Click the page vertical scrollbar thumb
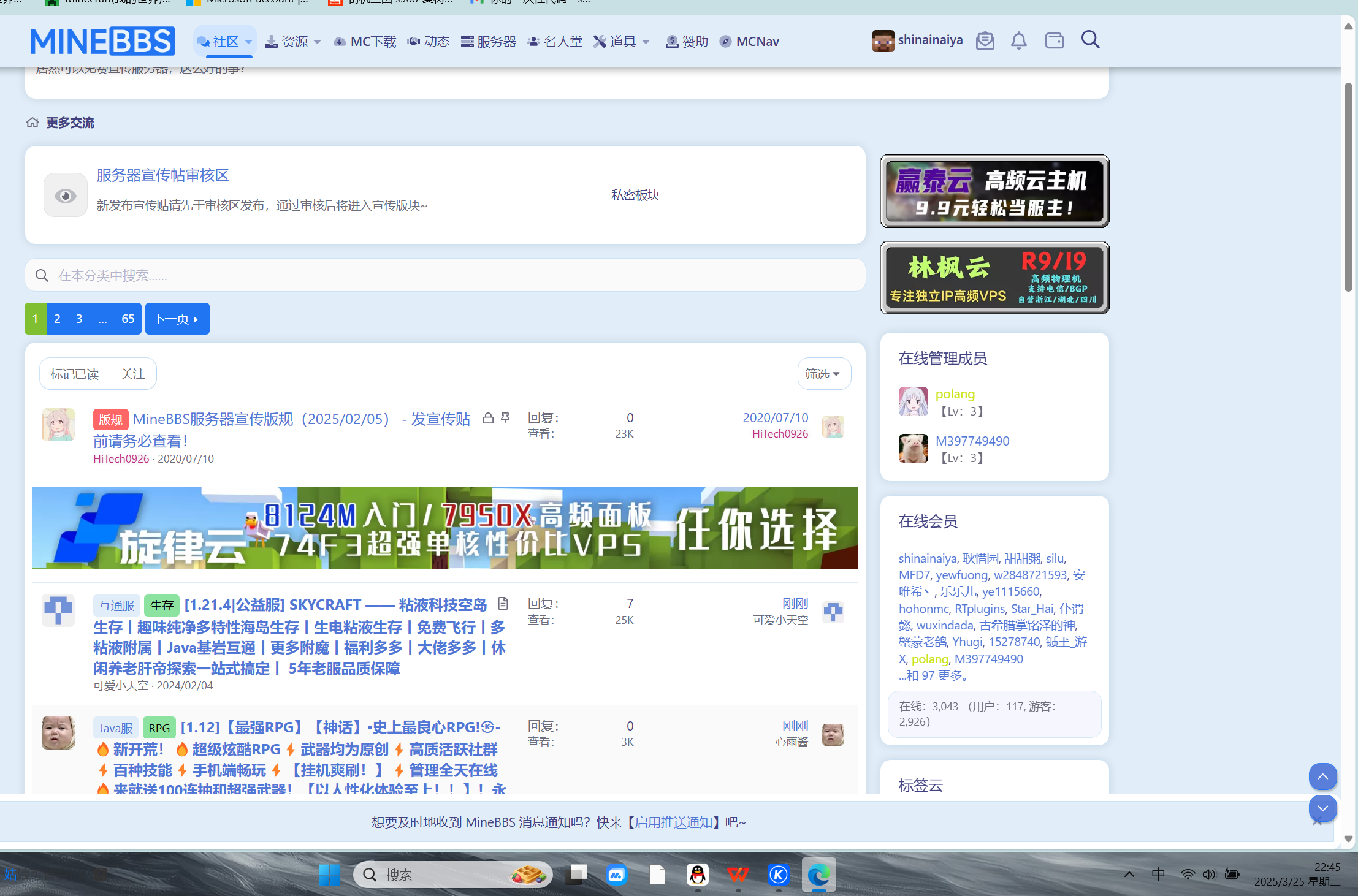 click(x=1348, y=187)
